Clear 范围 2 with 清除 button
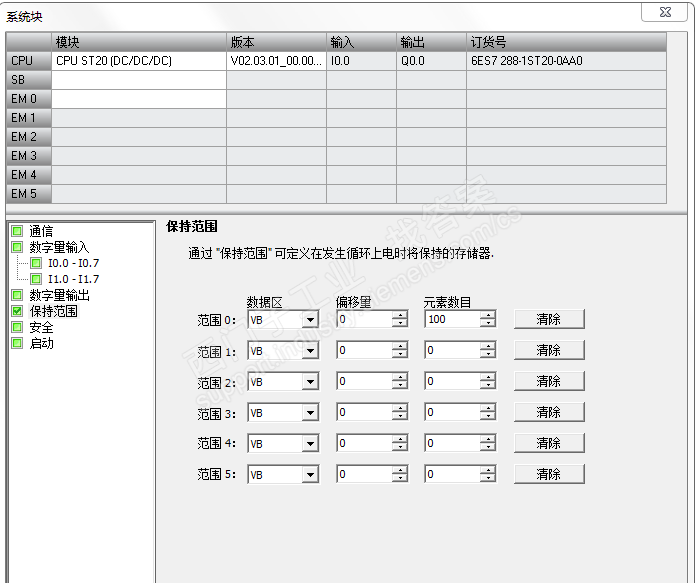 pos(549,381)
